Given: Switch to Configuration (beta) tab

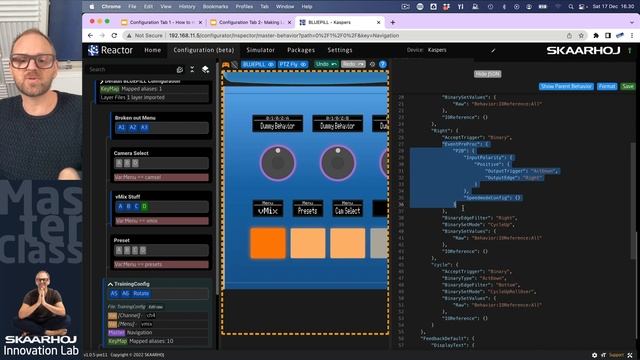Looking at the screenshot, I should tap(204, 50).
